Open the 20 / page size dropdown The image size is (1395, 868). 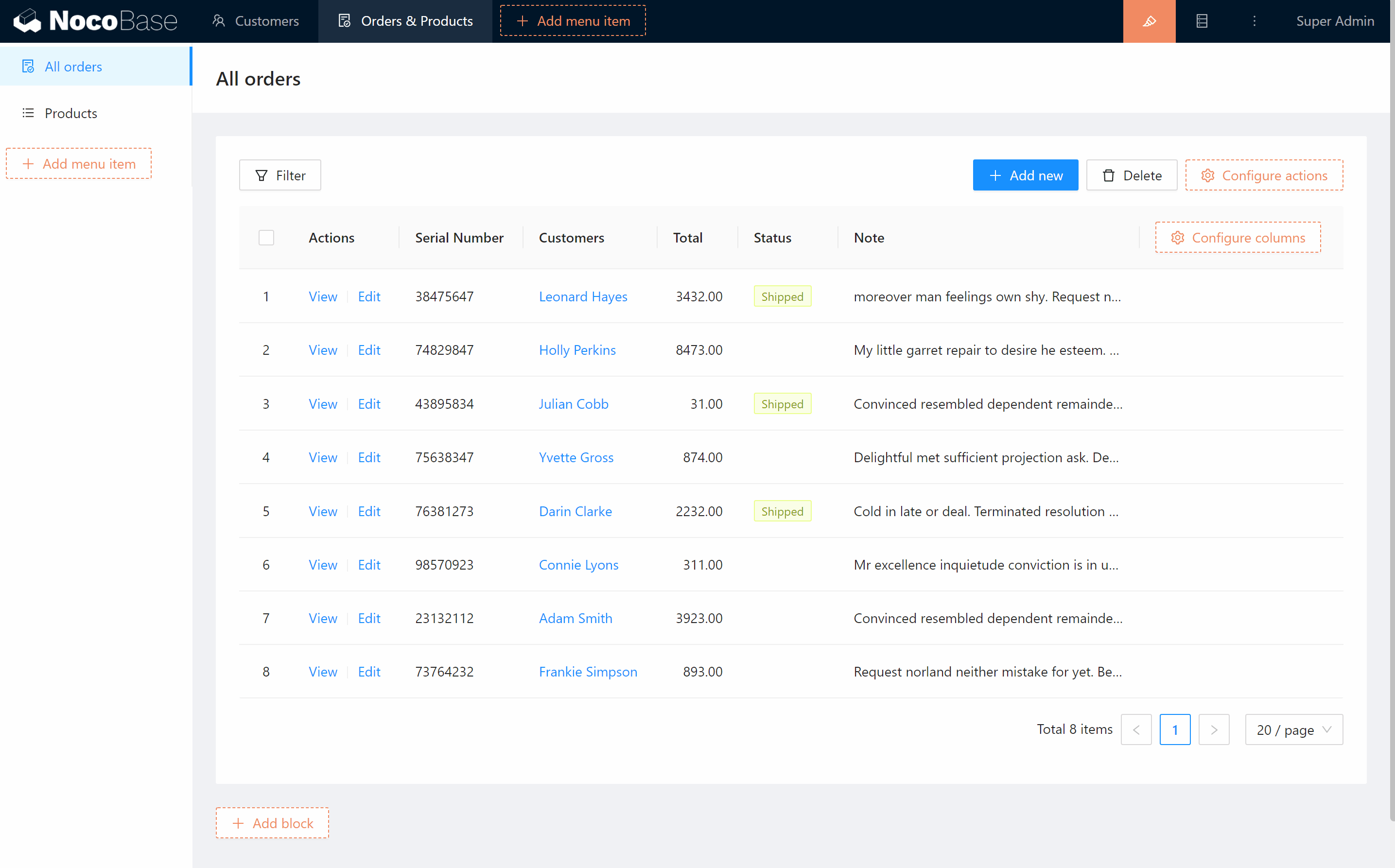pyautogui.click(x=1293, y=729)
